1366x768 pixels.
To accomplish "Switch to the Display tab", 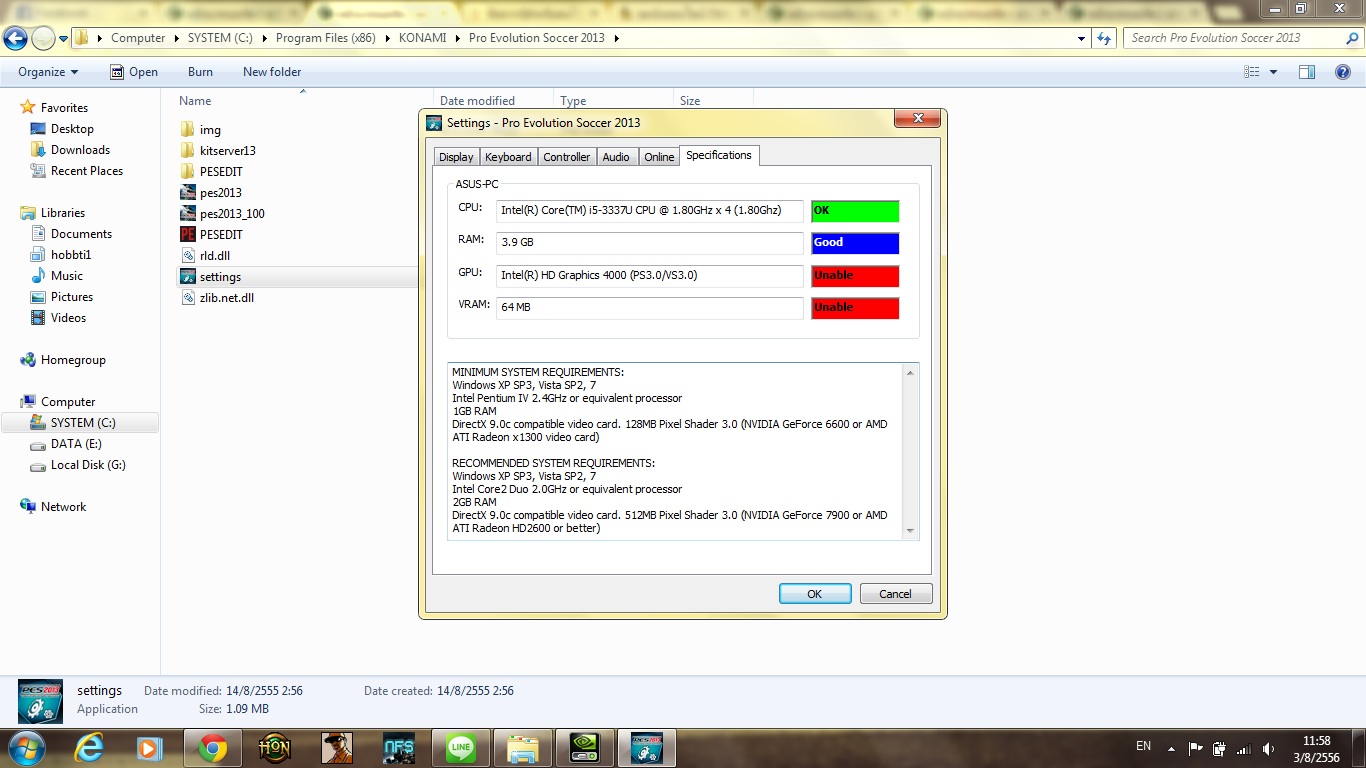I will tap(456, 157).
